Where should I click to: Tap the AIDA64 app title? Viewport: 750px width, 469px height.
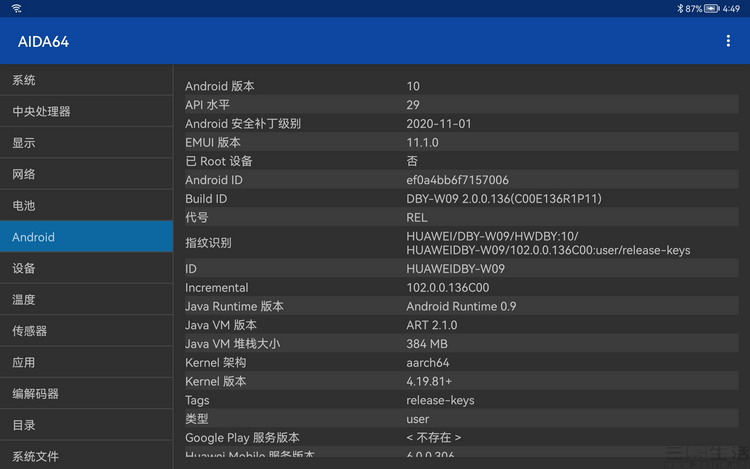coord(44,42)
